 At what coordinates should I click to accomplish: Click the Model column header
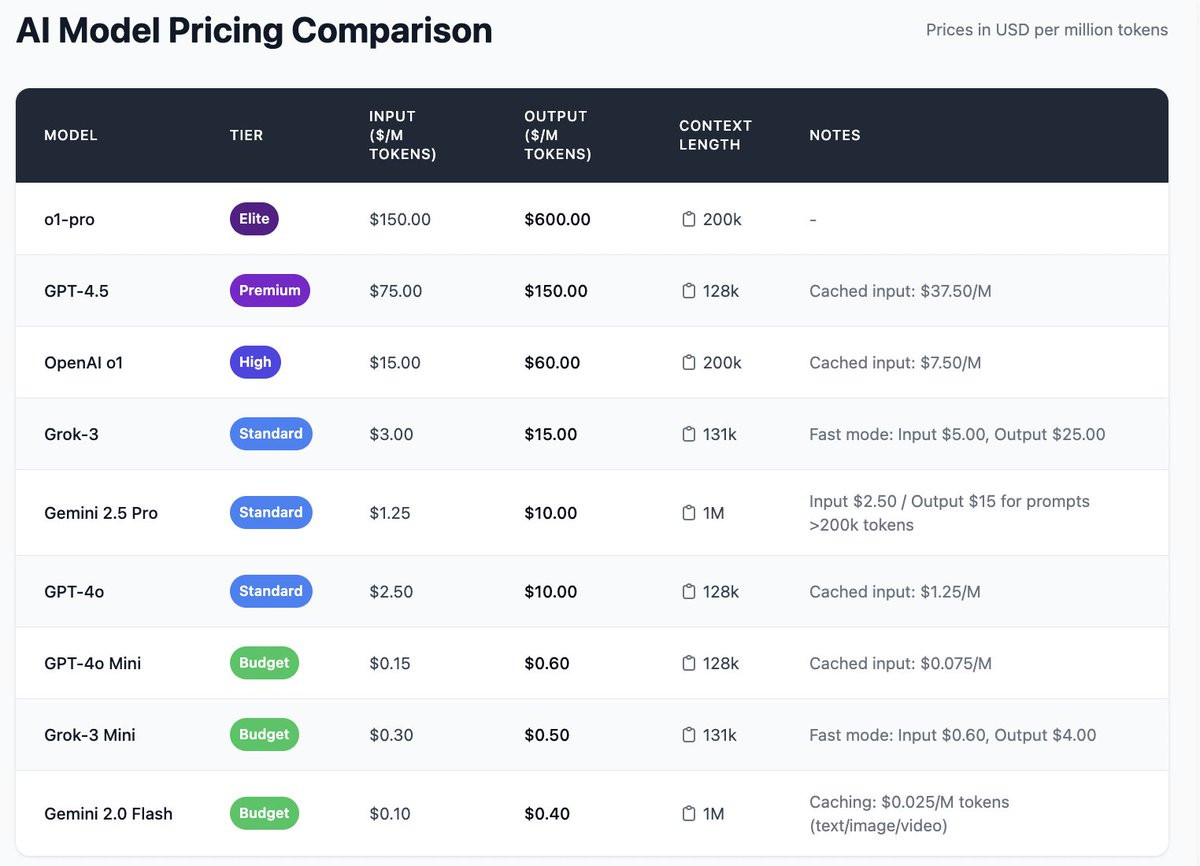71,135
